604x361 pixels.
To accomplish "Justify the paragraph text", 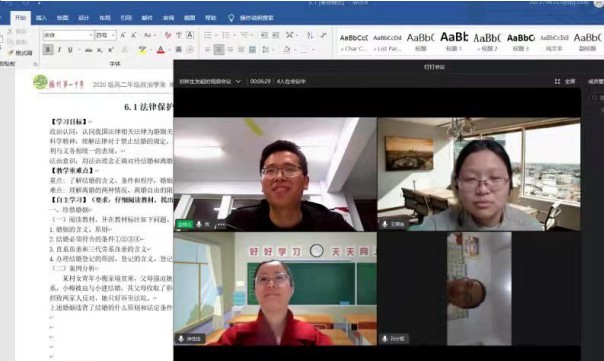I will tap(241, 50).
